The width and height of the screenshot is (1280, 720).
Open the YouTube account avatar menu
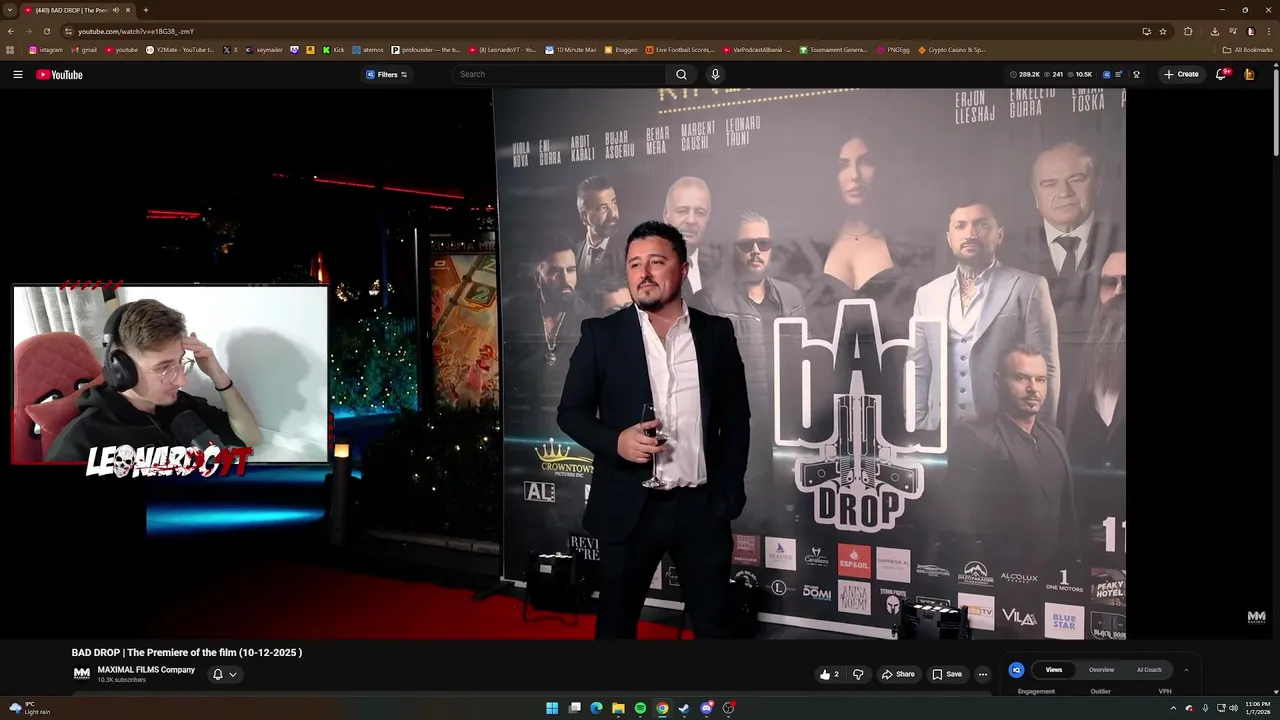(1249, 74)
